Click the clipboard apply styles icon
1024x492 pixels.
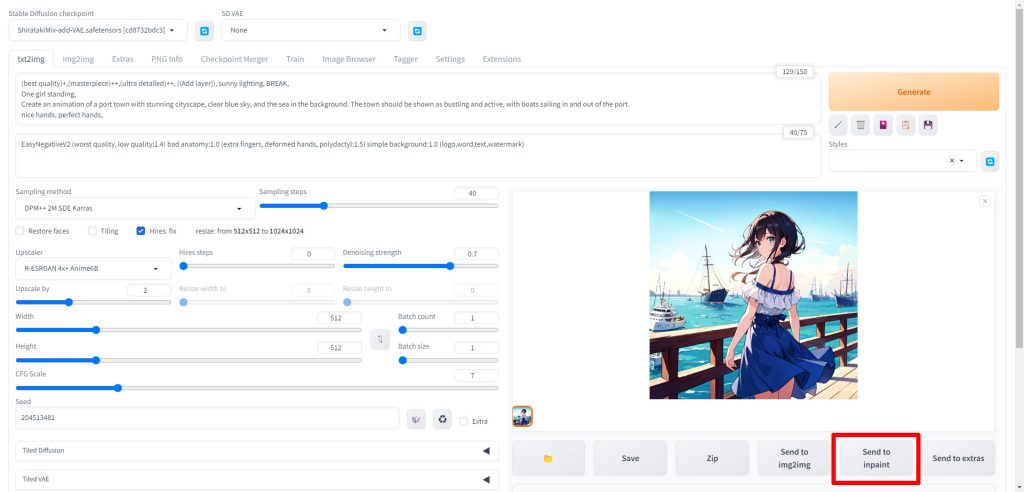click(905, 125)
